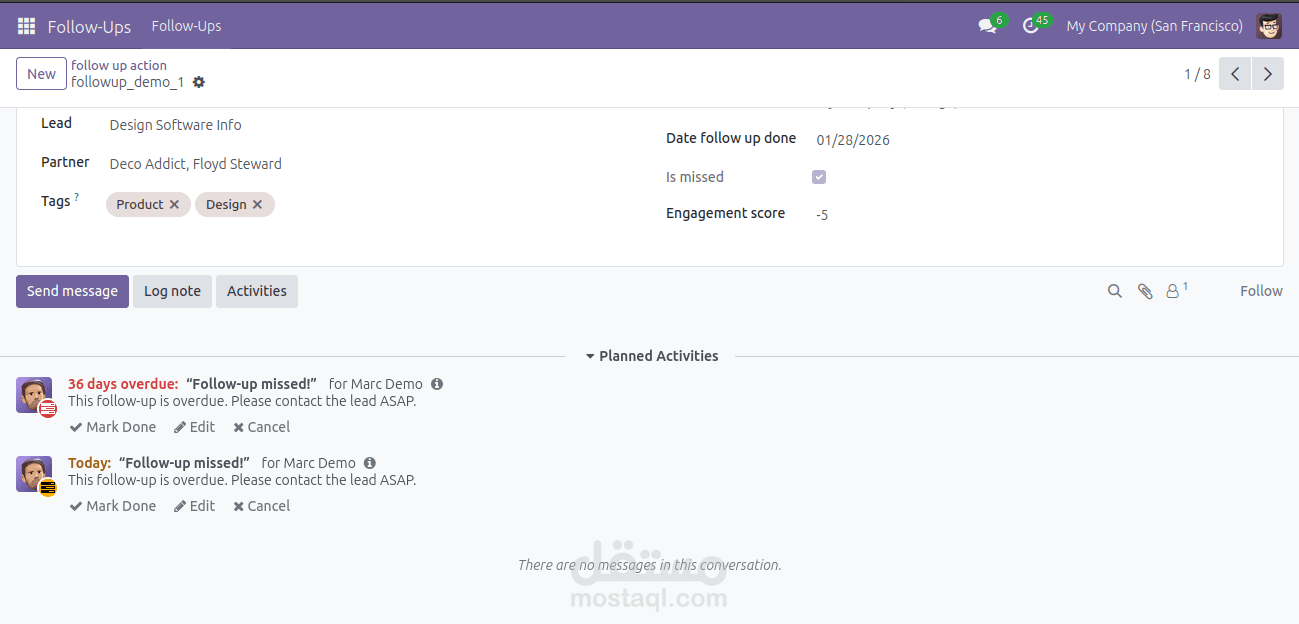Image resolution: width=1299 pixels, height=624 pixels.
Task: Remove the Design tag
Action: click(x=257, y=204)
